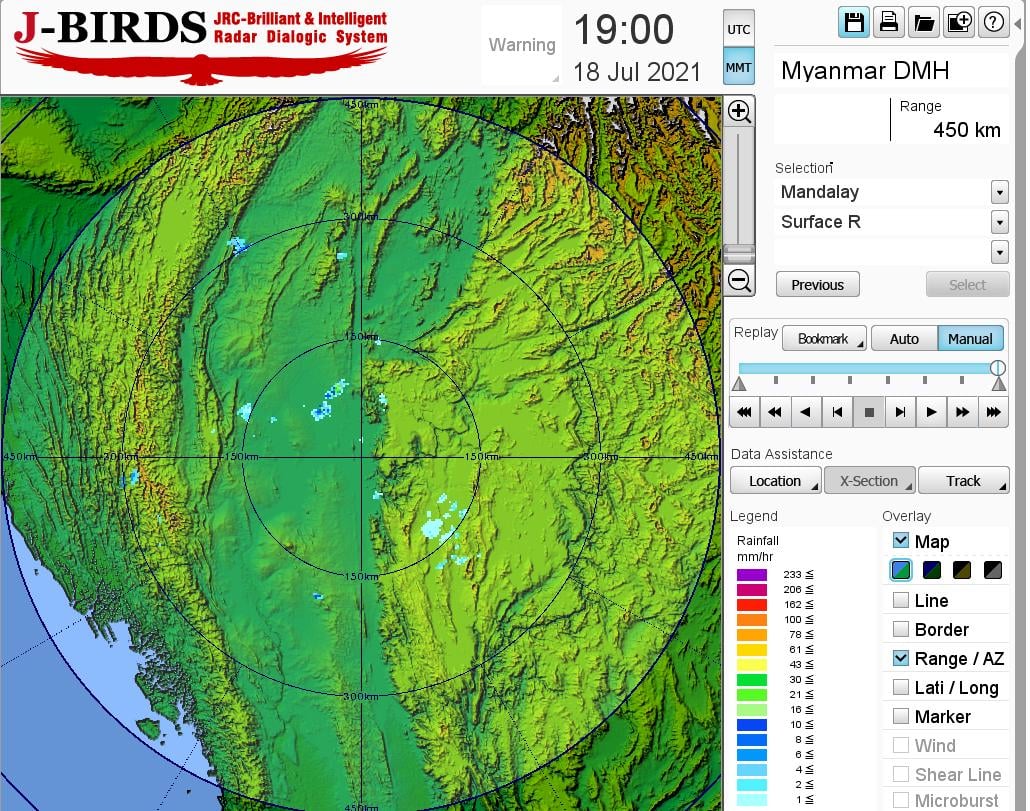This screenshot has height=811, width=1030.
Task: Zoom in with the magnifier plus icon
Action: click(739, 111)
